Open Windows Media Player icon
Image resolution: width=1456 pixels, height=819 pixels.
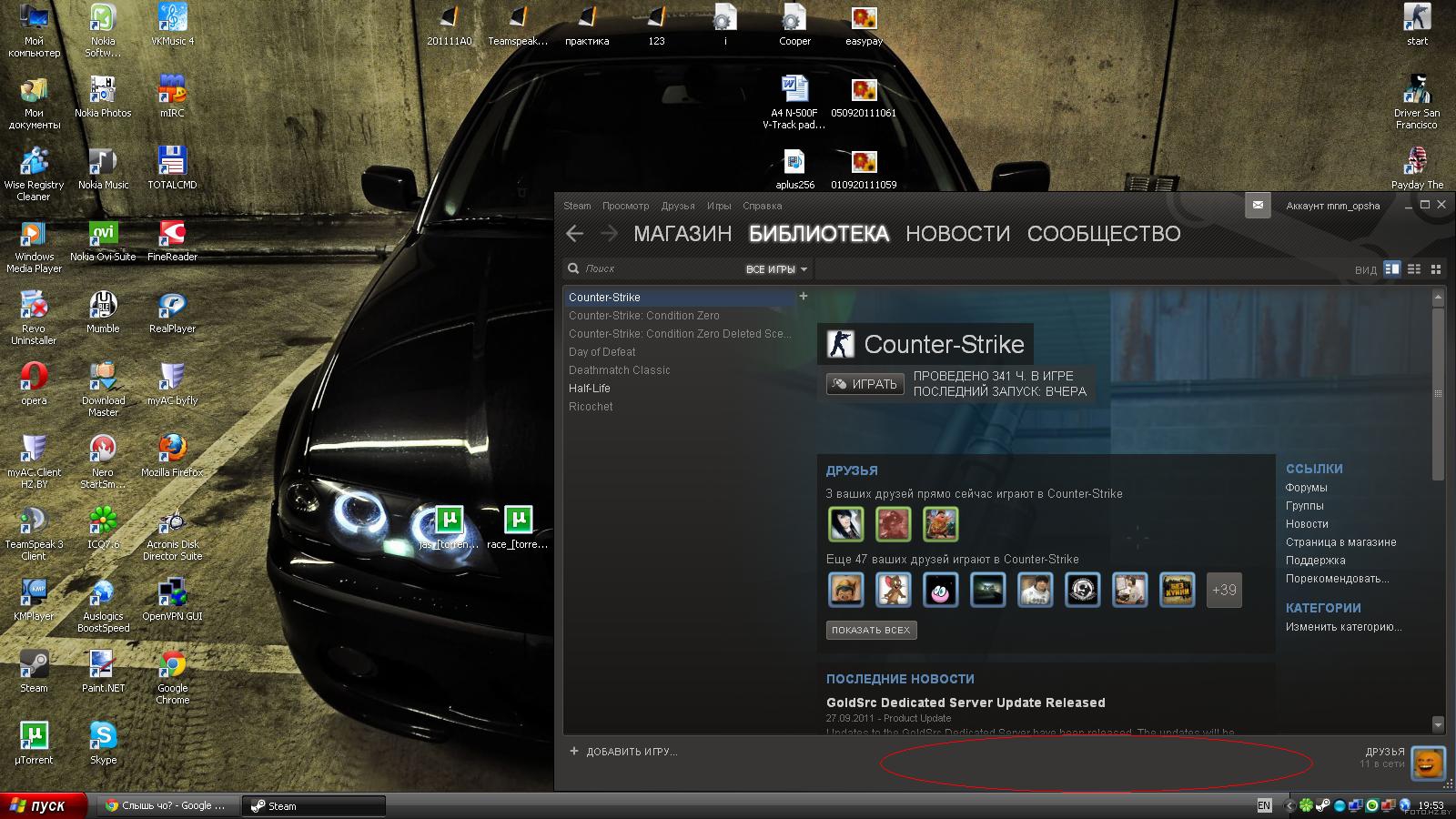click(34, 246)
